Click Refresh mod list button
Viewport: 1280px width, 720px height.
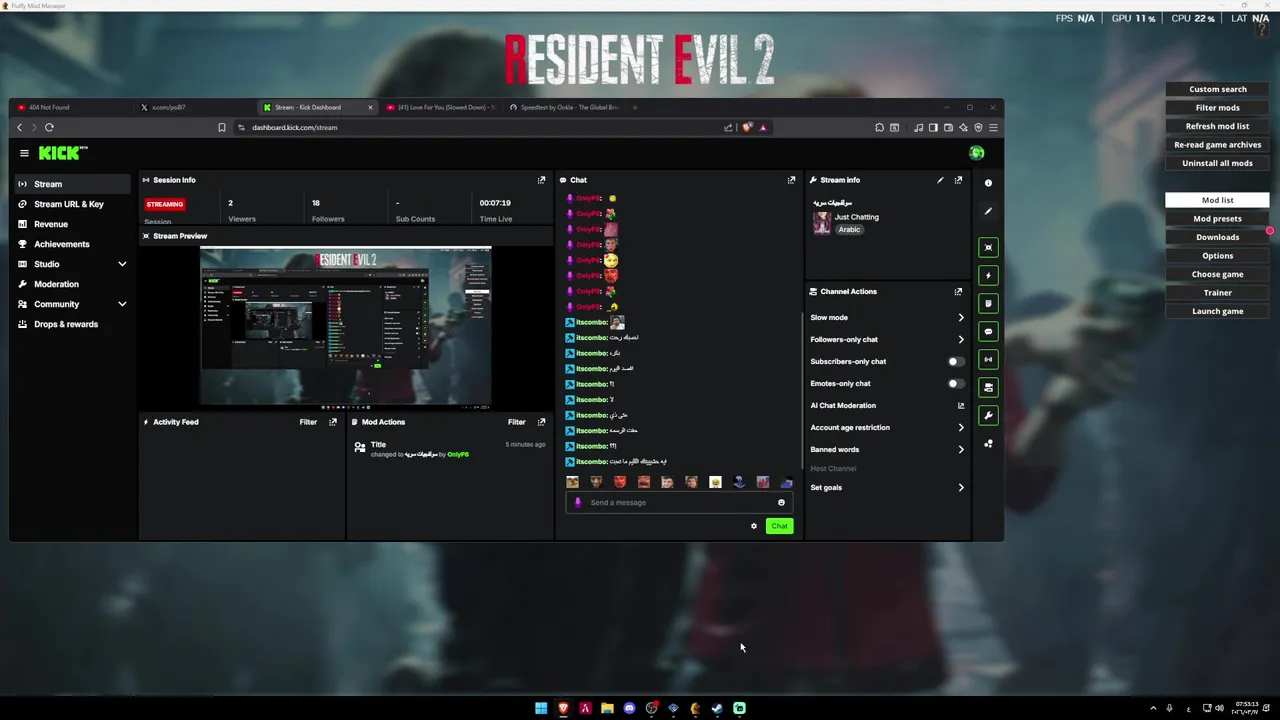pyautogui.click(x=1217, y=126)
